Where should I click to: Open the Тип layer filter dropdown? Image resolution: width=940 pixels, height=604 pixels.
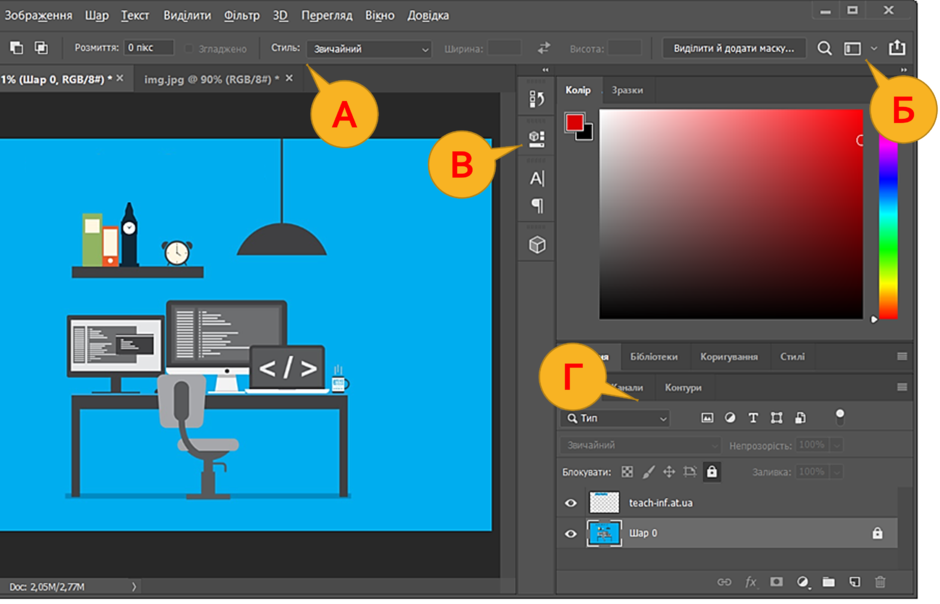(x=616, y=418)
